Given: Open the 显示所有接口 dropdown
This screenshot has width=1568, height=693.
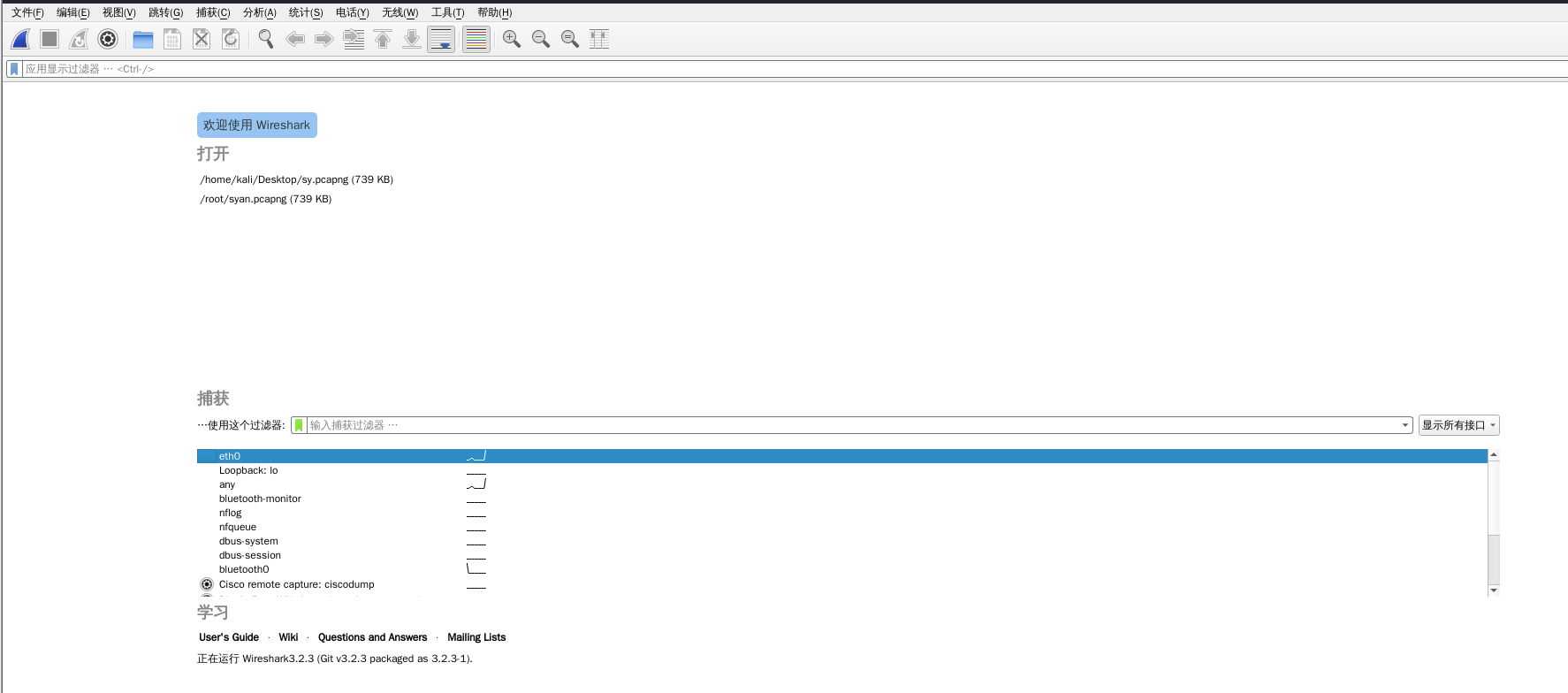Looking at the screenshot, I should pyautogui.click(x=1458, y=425).
